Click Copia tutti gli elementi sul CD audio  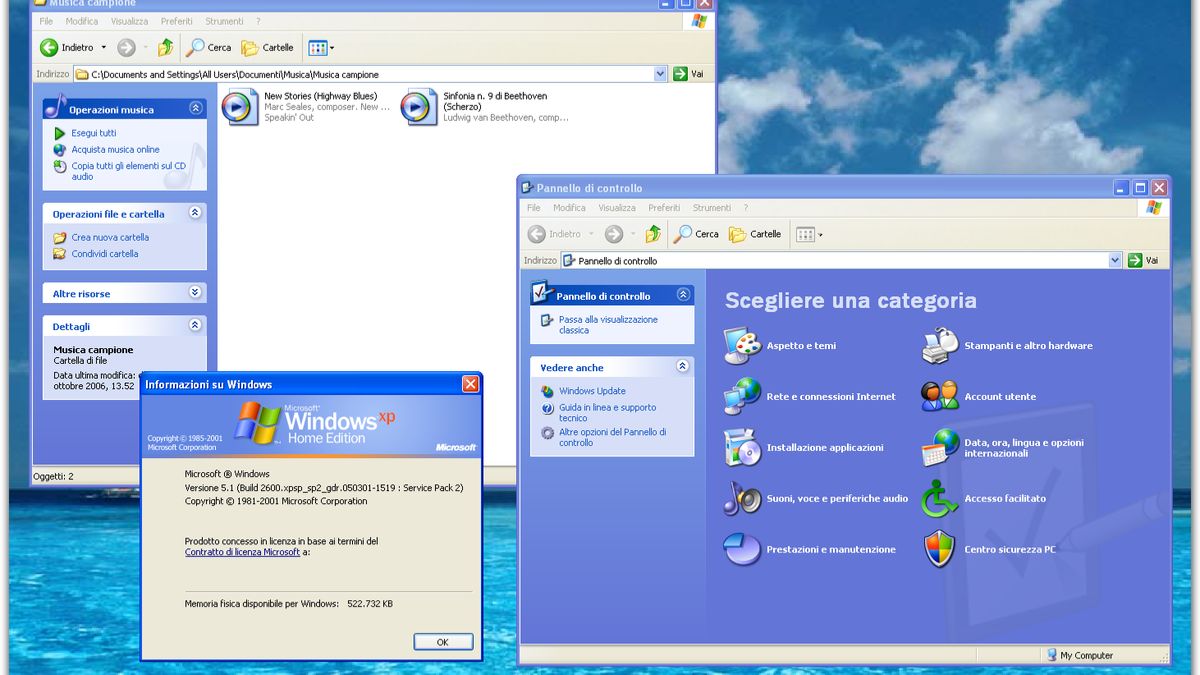(x=128, y=171)
